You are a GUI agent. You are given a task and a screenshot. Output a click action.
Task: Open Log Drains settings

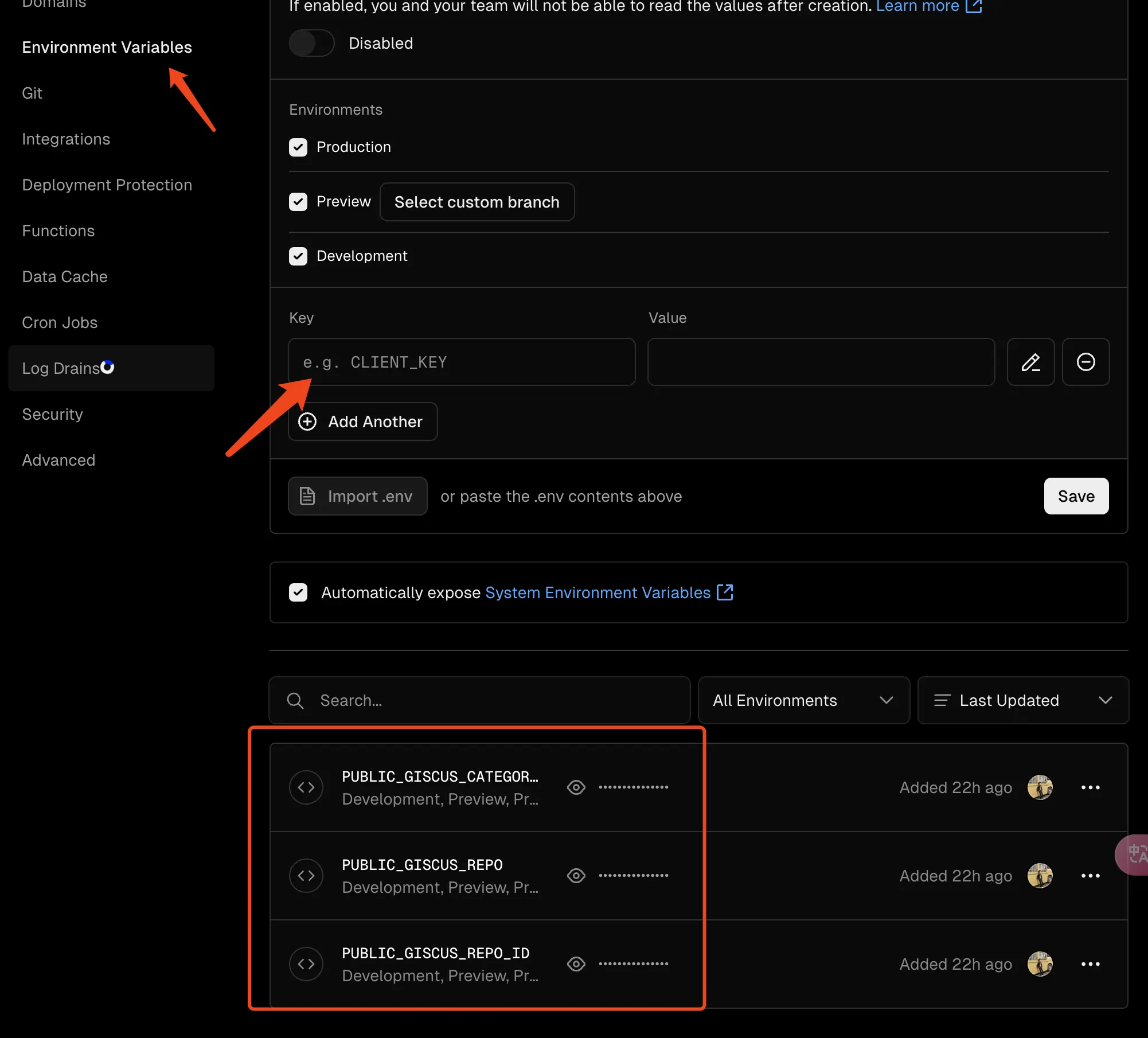point(111,368)
